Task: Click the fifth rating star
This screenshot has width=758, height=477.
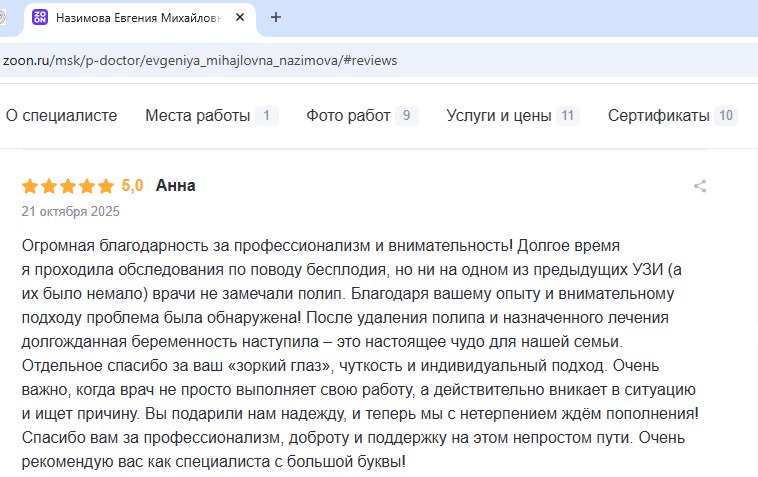Action: tap(106, 186)
